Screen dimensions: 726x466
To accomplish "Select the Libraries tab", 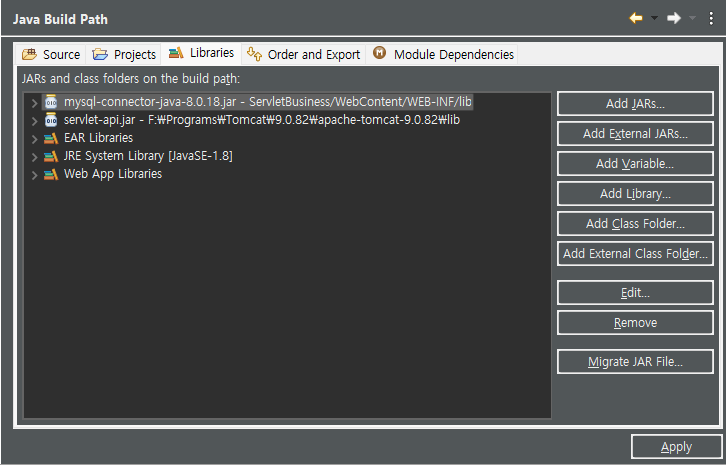I will pyautogui.click(x=201, y=53).
